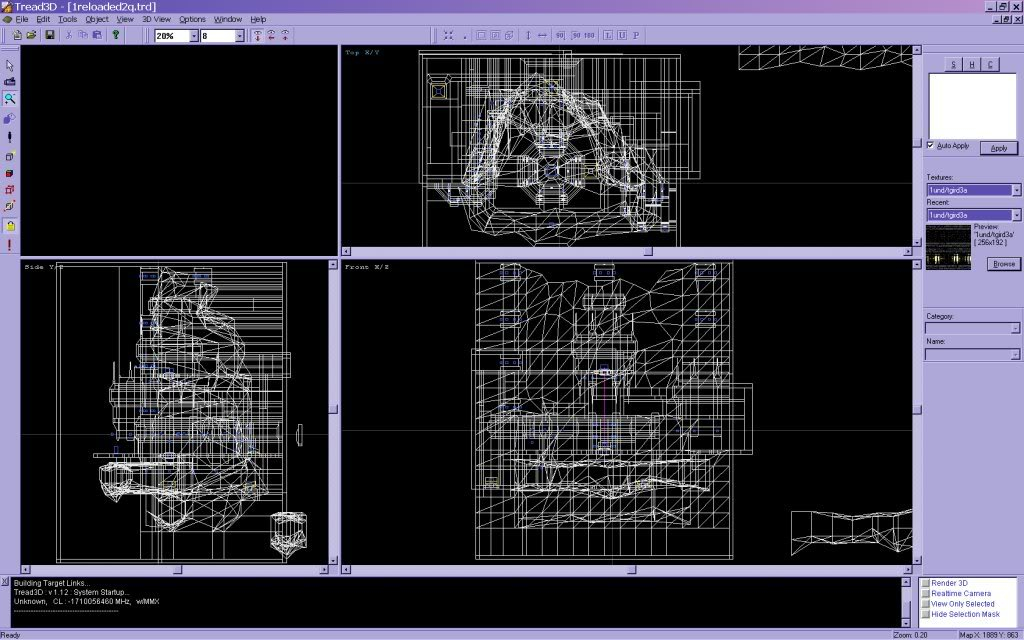
Task: Toggle View Only Selected option
Action: point(926,604)
